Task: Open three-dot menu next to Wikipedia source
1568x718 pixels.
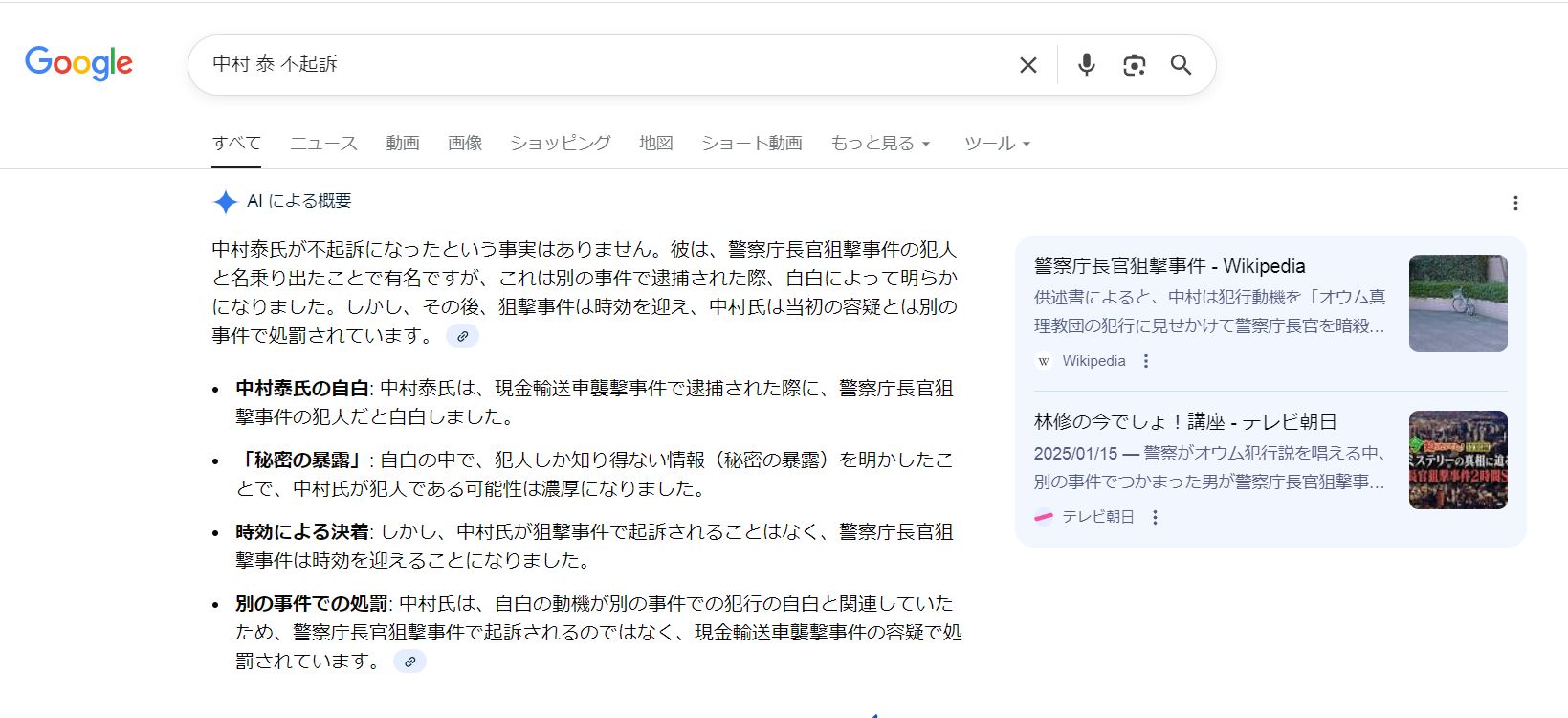Action: (x=1146, y=361)
